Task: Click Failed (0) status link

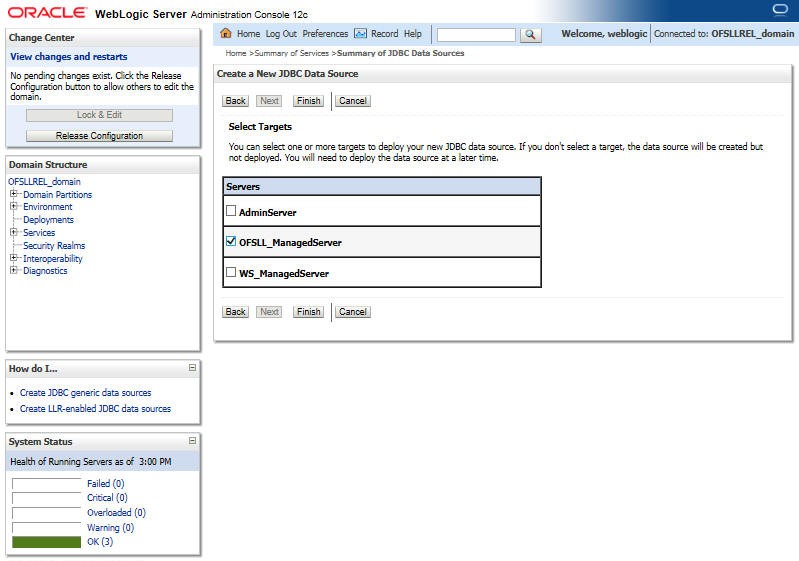Action: pyautogui.click(x=105, y=484)
